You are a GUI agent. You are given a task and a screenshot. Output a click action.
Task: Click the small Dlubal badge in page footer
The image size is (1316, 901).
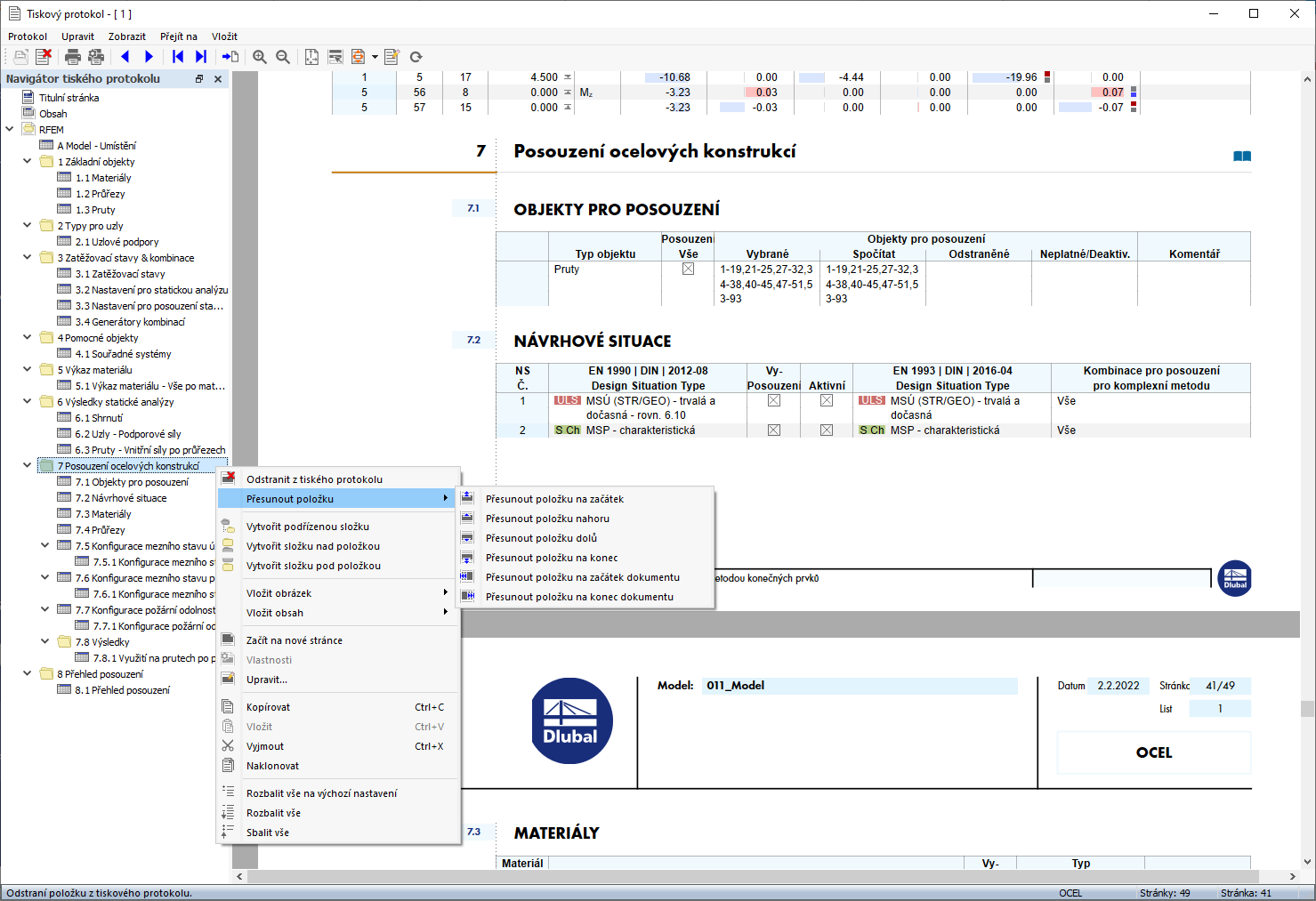coord(1234,578)
